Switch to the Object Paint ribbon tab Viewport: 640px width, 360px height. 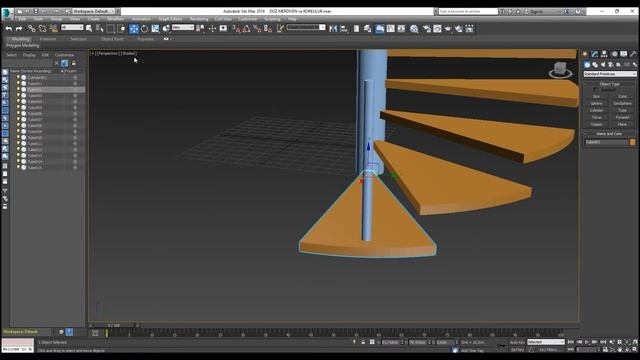click(112, 39)
